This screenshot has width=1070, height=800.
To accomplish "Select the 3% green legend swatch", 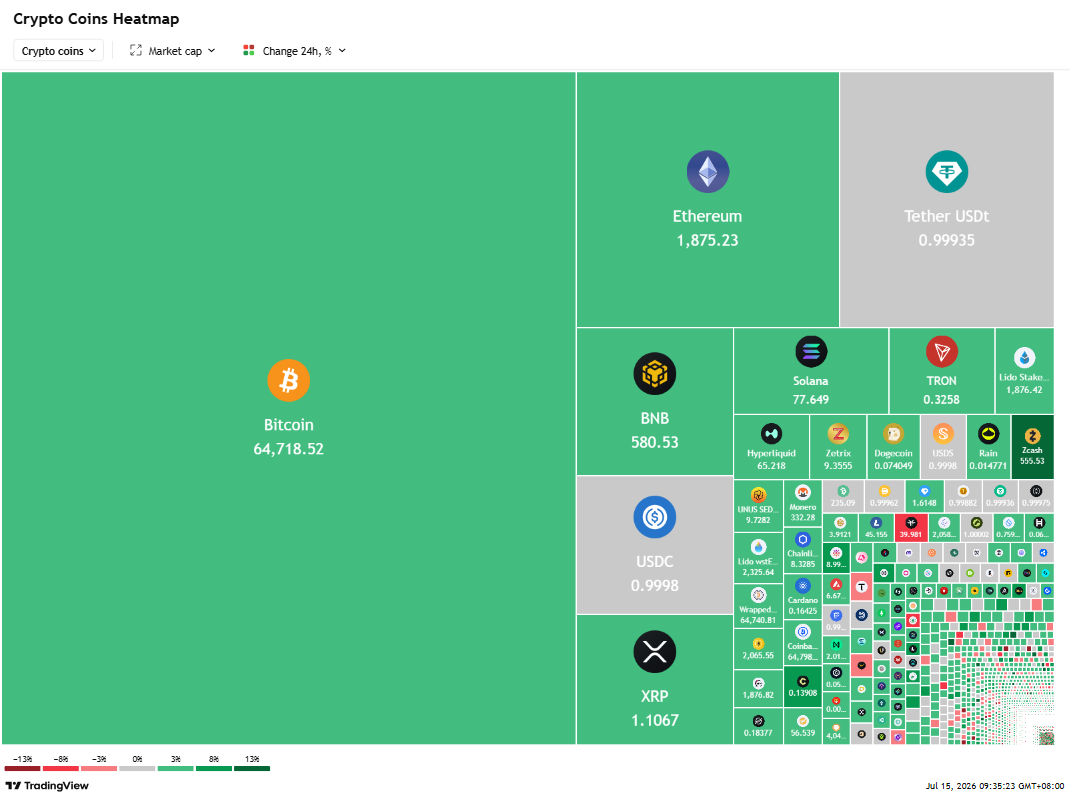I will [175, 769].
